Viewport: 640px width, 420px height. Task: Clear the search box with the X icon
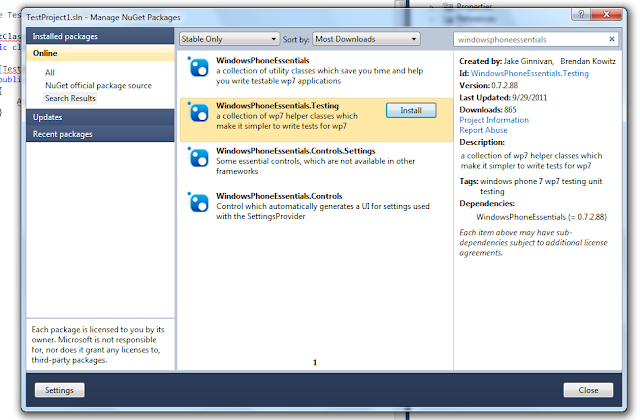(x=611, y=39)
